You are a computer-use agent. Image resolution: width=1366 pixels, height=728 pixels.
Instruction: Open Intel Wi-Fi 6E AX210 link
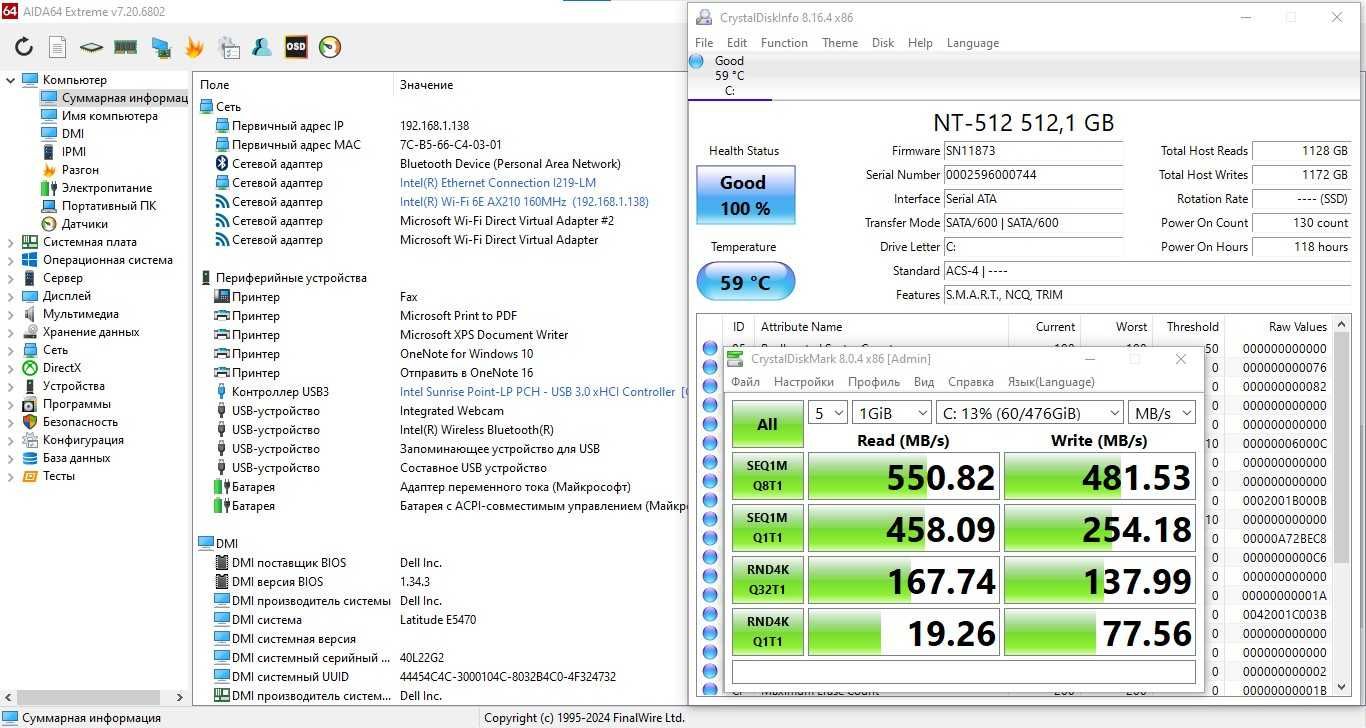pos(524,202)
